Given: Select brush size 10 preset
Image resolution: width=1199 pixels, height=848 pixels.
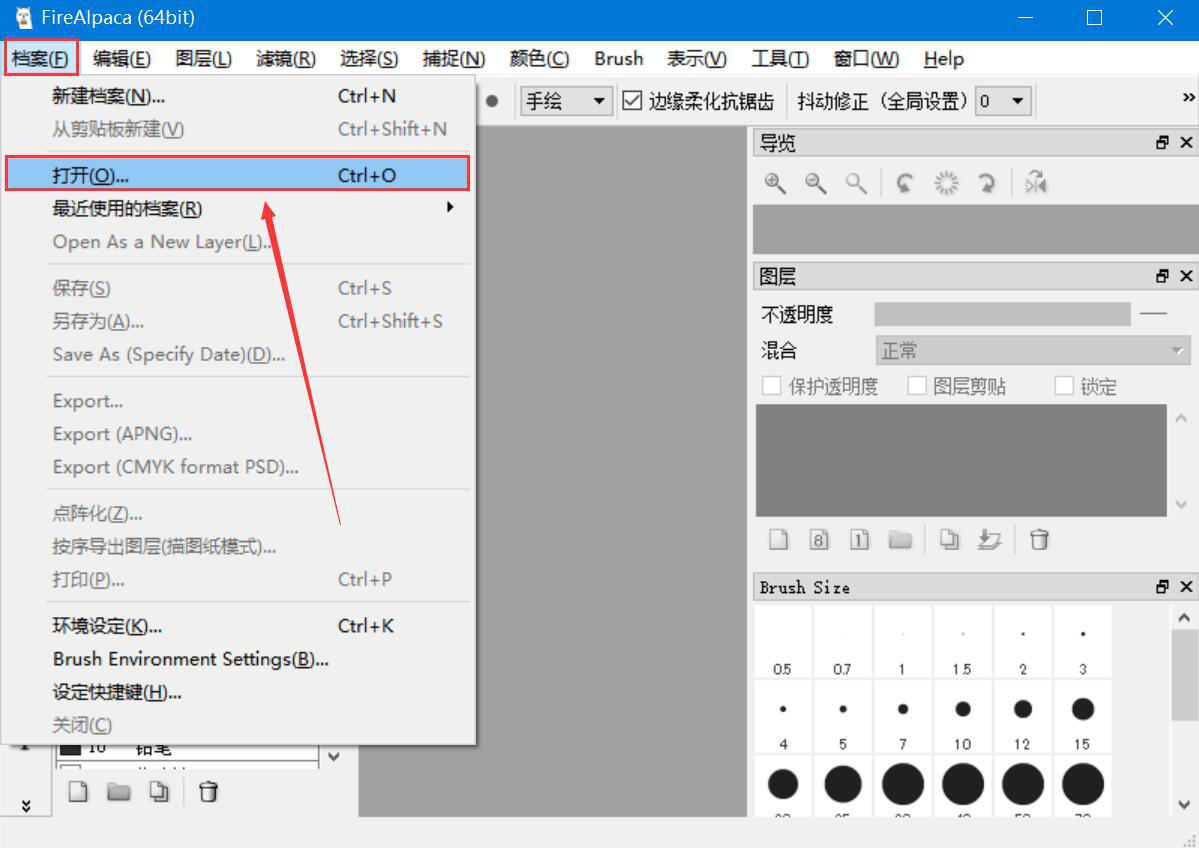Looking at the screenshot, I should 962,717.
